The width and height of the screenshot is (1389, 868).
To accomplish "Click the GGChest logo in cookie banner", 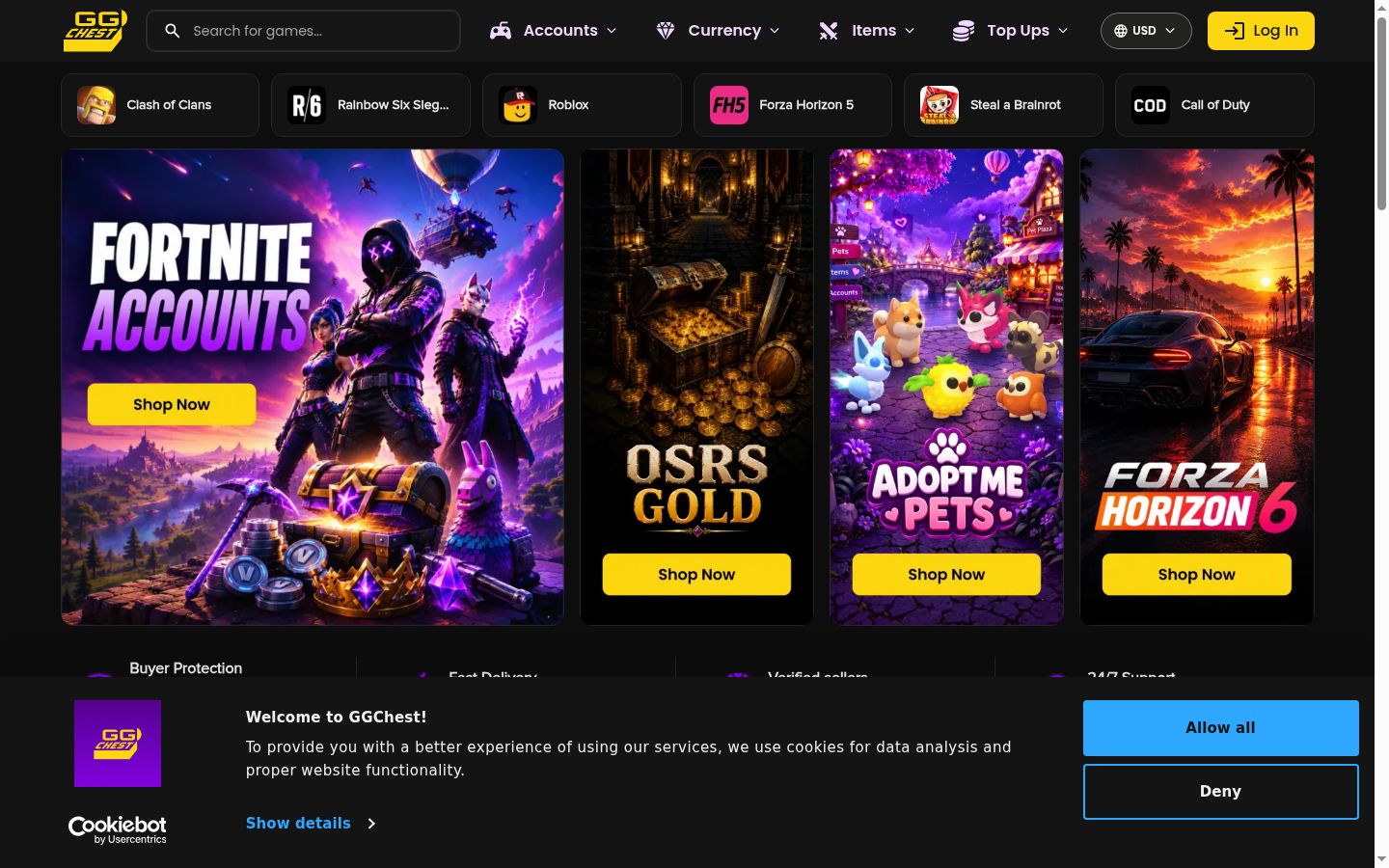I will 118,744.
